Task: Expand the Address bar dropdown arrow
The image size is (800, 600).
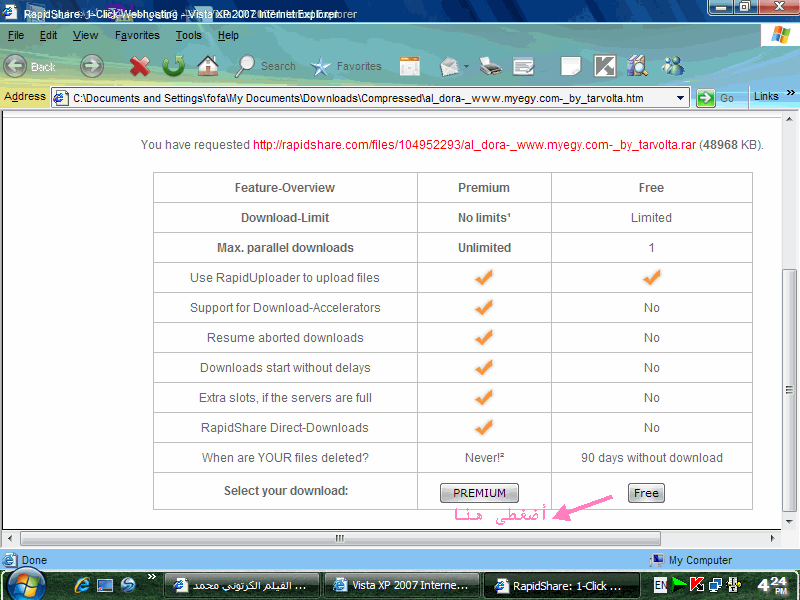Action: 680,98
